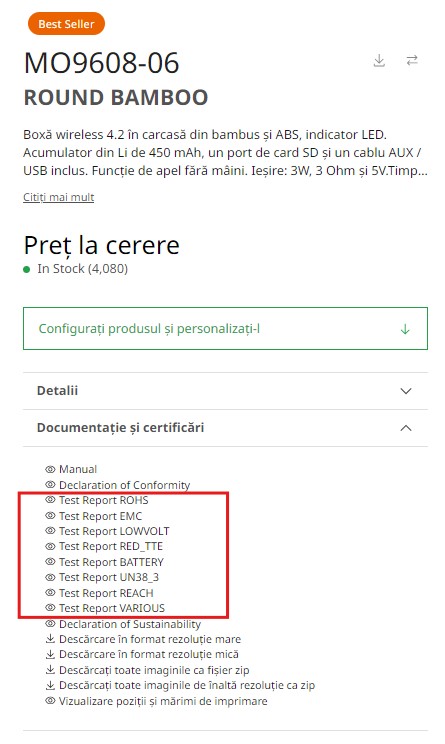This screenshot has height=744, width=445.
Task: Expand the Detalii section chevron
Action: tap(406, 391)
